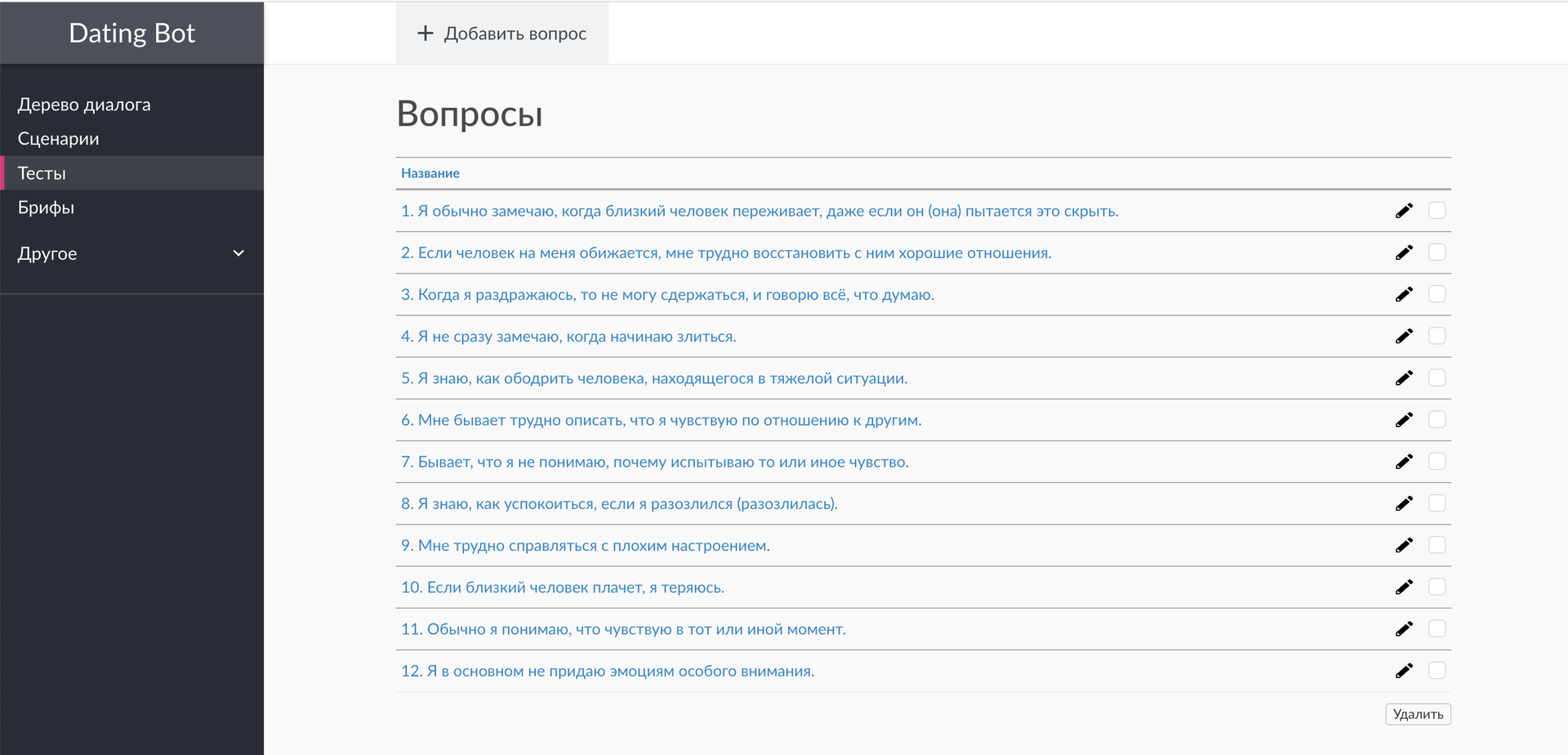Mark the checkbox for question 8
The width and height of the screenshot is (1568, 755).
coord(1437,503)
